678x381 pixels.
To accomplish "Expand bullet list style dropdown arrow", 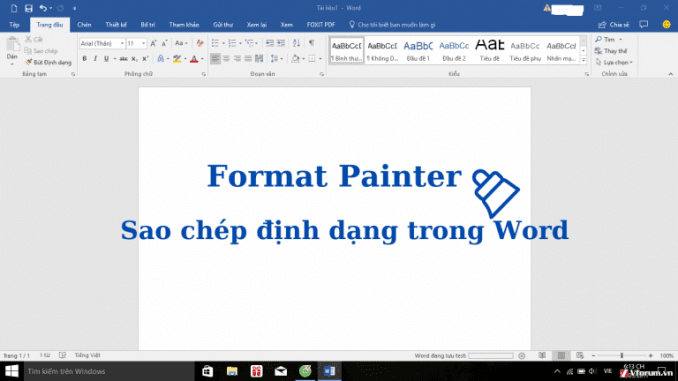I will pos(223,43).
